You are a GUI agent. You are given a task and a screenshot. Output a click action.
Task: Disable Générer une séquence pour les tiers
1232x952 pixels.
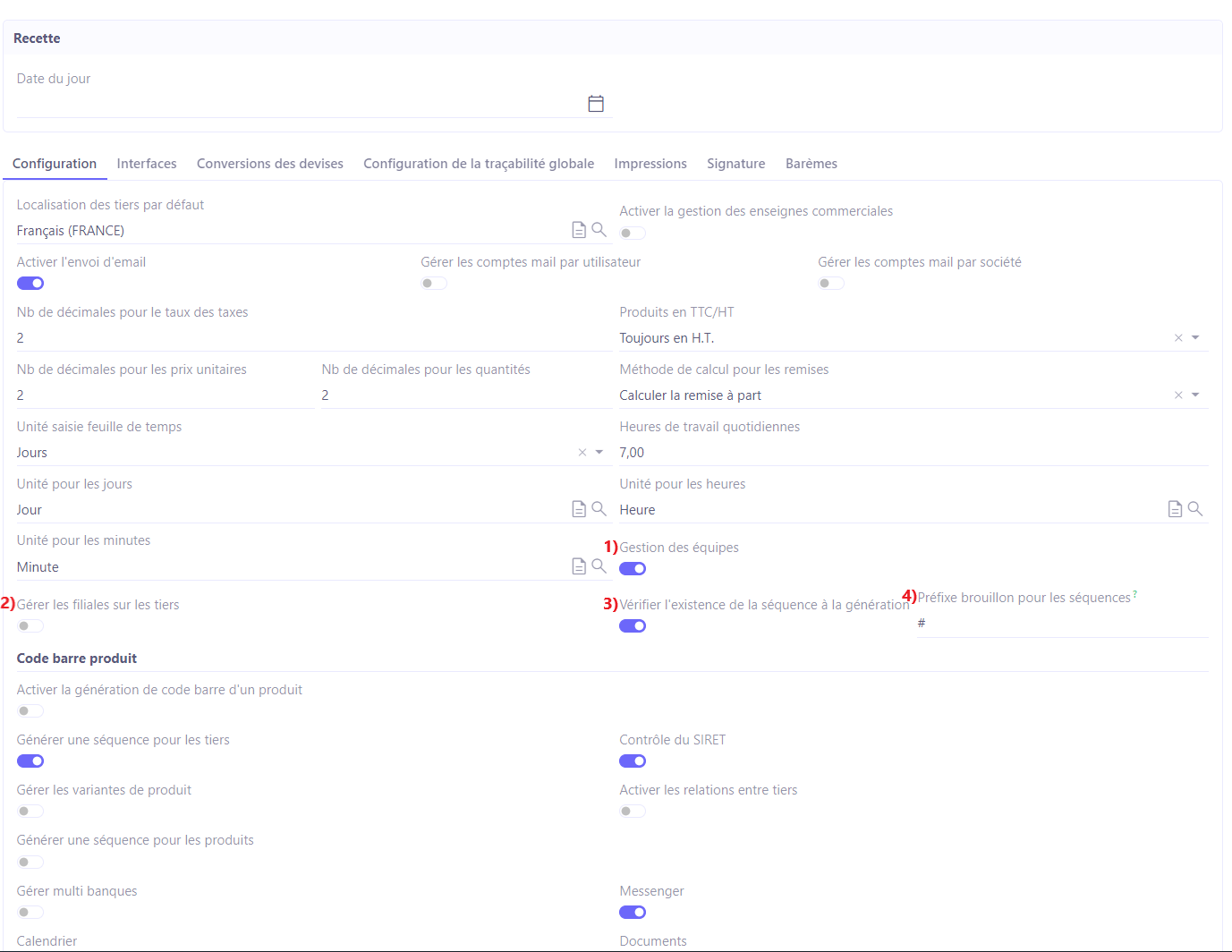coord(30,761)
